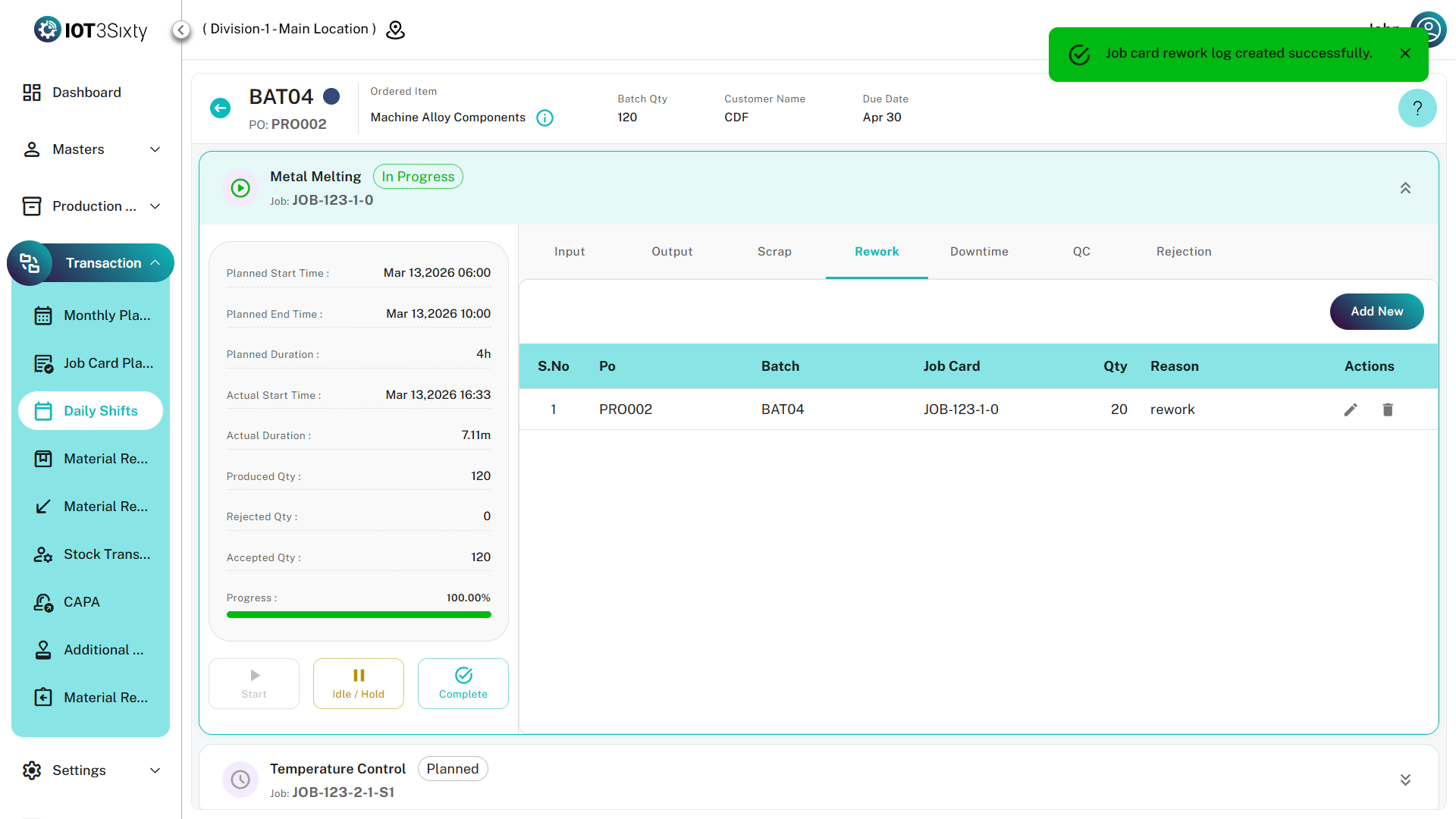The image size is (1456, 819).
Task: Collapse the sidebar with arrow icon
Action: click(180, 30)
